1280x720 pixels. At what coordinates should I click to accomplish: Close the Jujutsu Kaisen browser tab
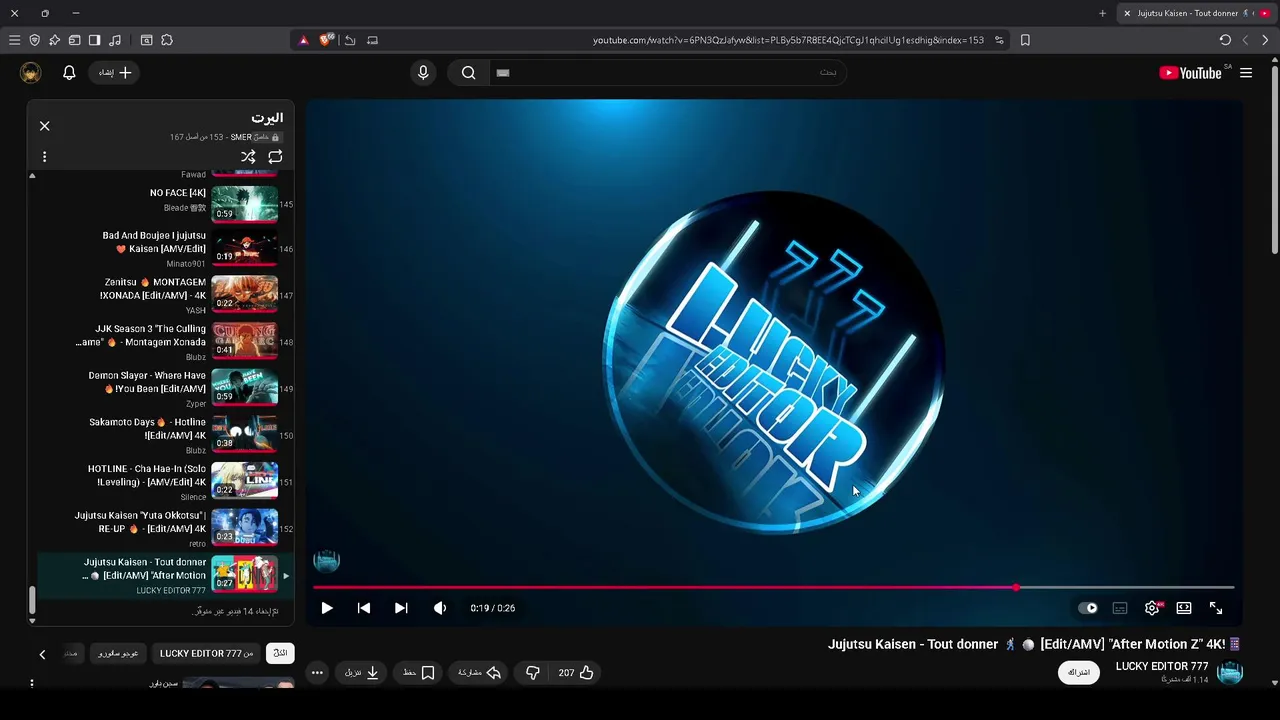tap(1127, 13)
